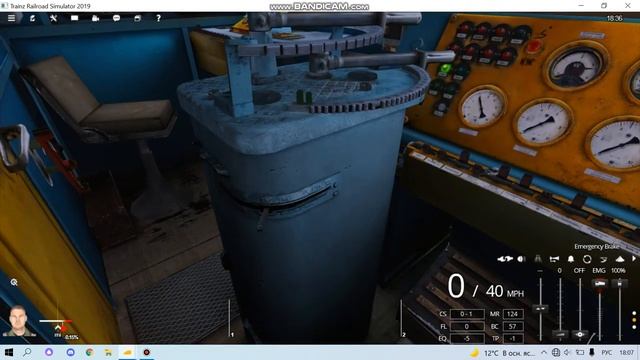Open the volume speaker tray icon
Viewport: 640px width, 360px height.
(568, 352)
